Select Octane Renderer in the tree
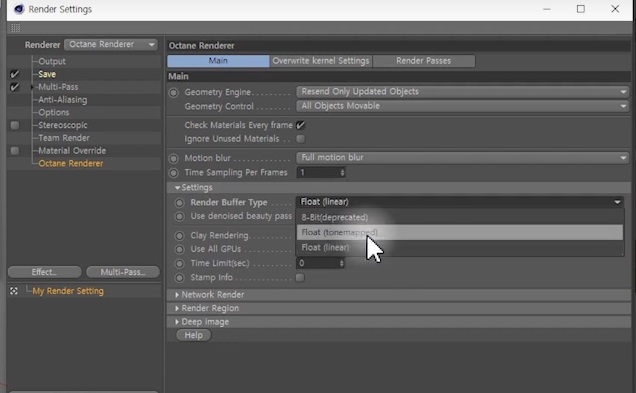The image size is (636, 393). (71, 163)
